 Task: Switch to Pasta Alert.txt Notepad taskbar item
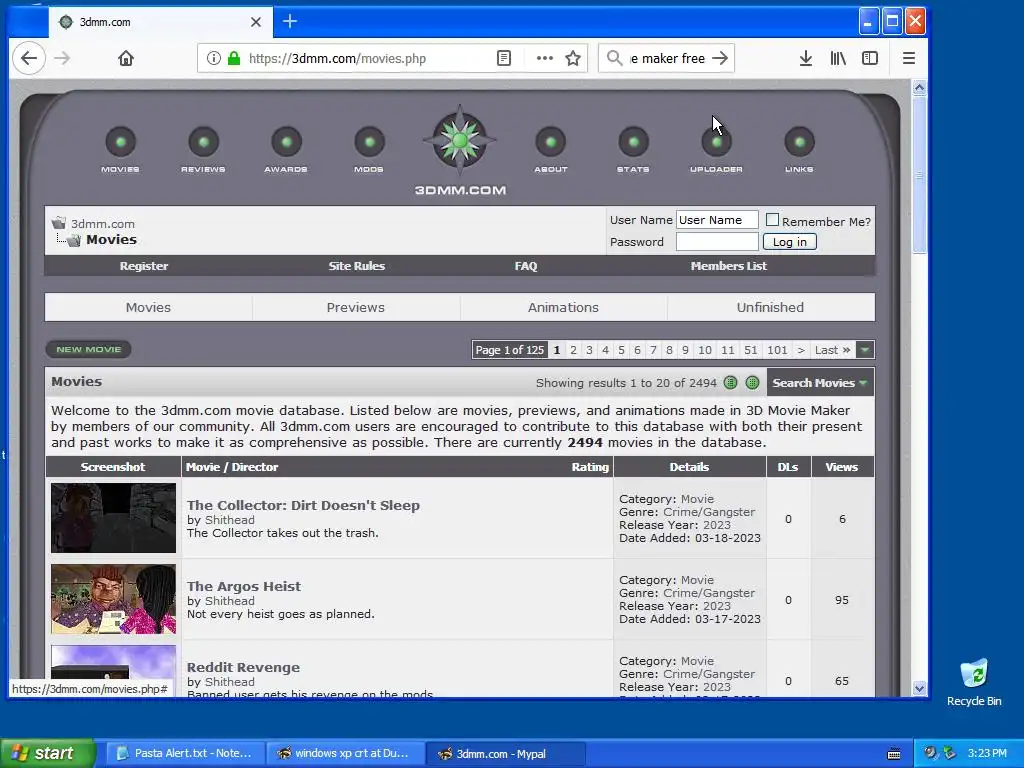tap(185, 753)
